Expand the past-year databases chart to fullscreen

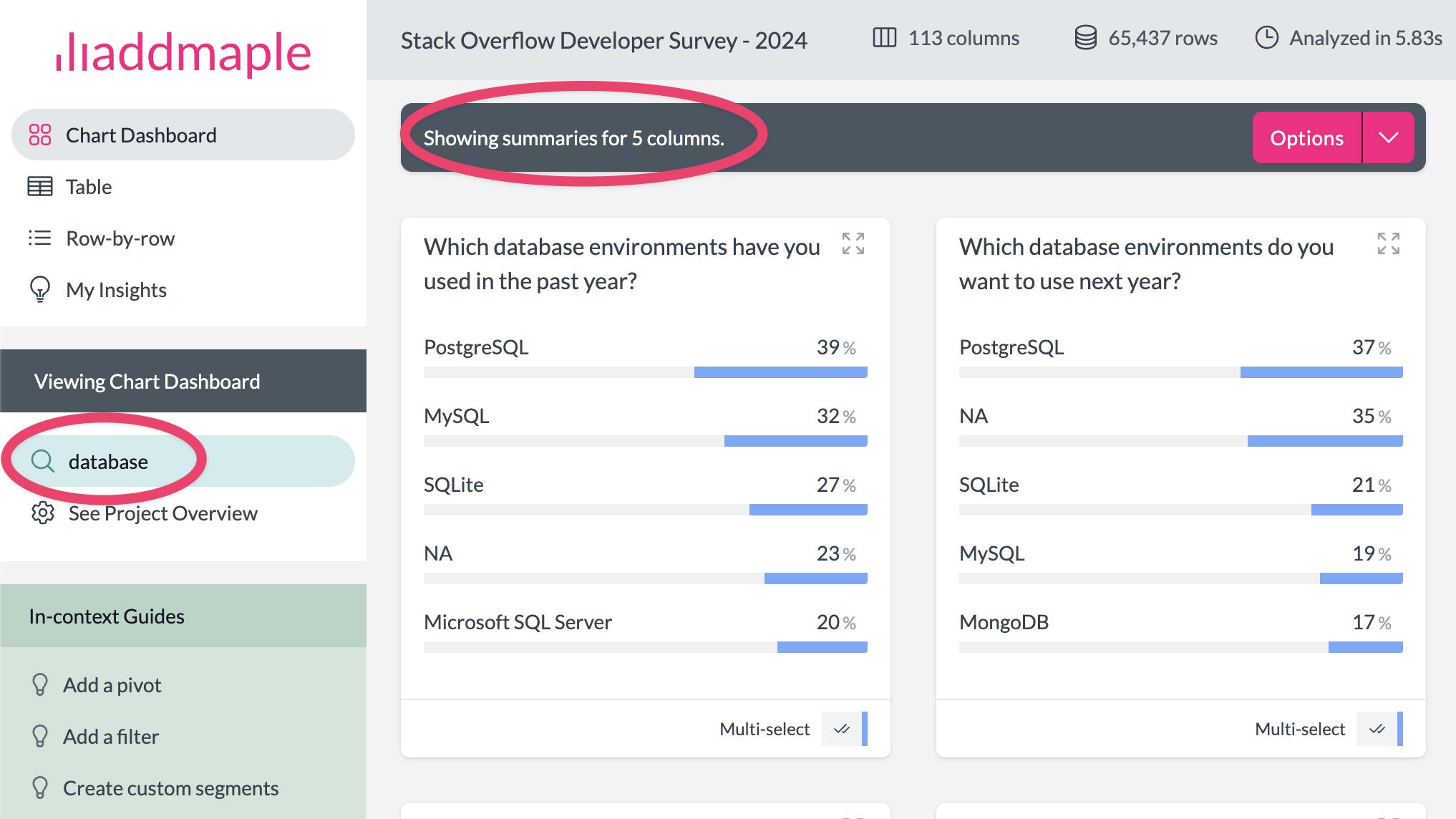pyautogui.click(x=853, y=246)
